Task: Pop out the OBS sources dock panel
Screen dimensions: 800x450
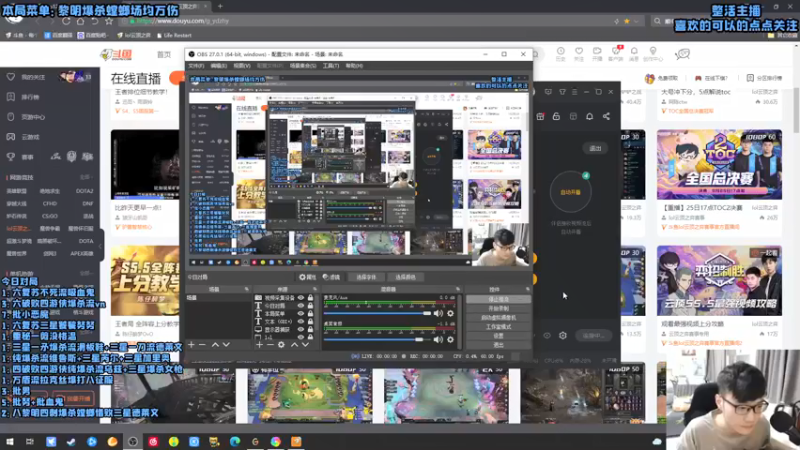Action: (315, 289)
